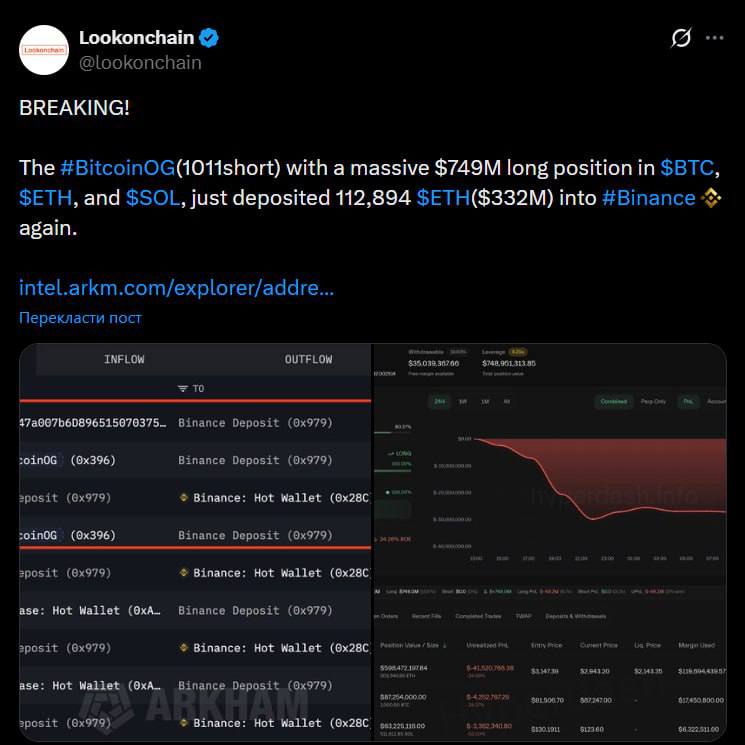
Task: Click the blue verified badge
Action: [209, 39]
